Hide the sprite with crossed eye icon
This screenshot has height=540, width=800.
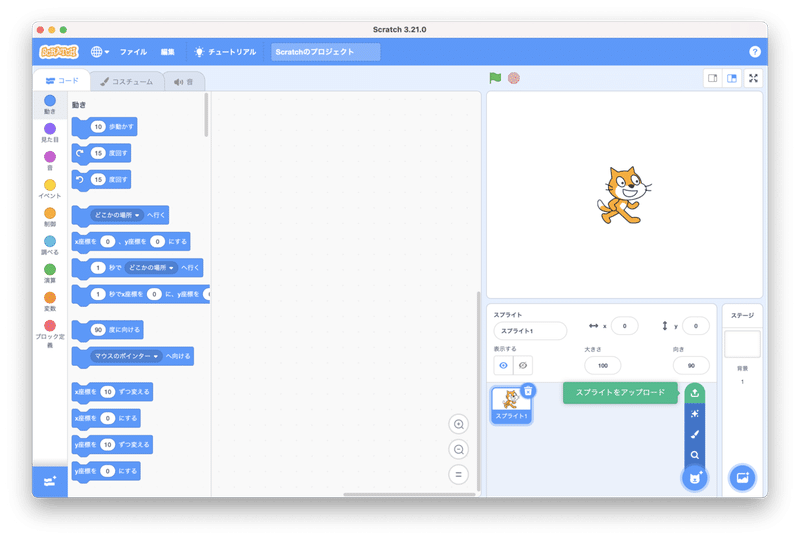[x=523, y=365]
